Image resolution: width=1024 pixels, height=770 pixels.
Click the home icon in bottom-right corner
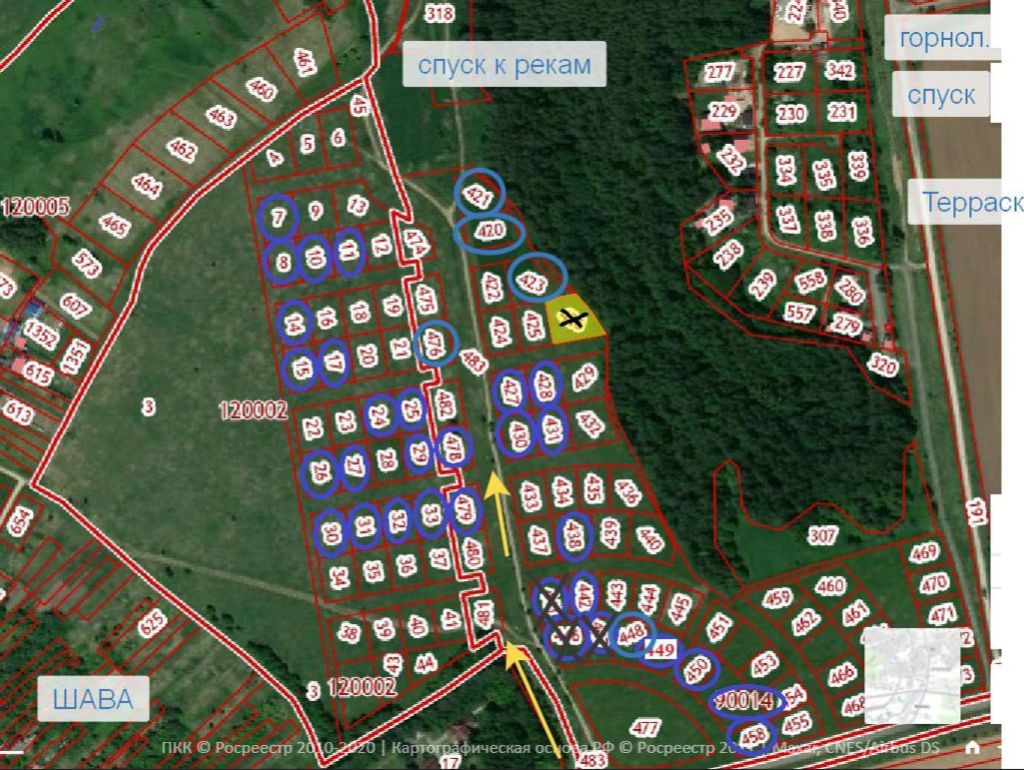pos(972,747)
